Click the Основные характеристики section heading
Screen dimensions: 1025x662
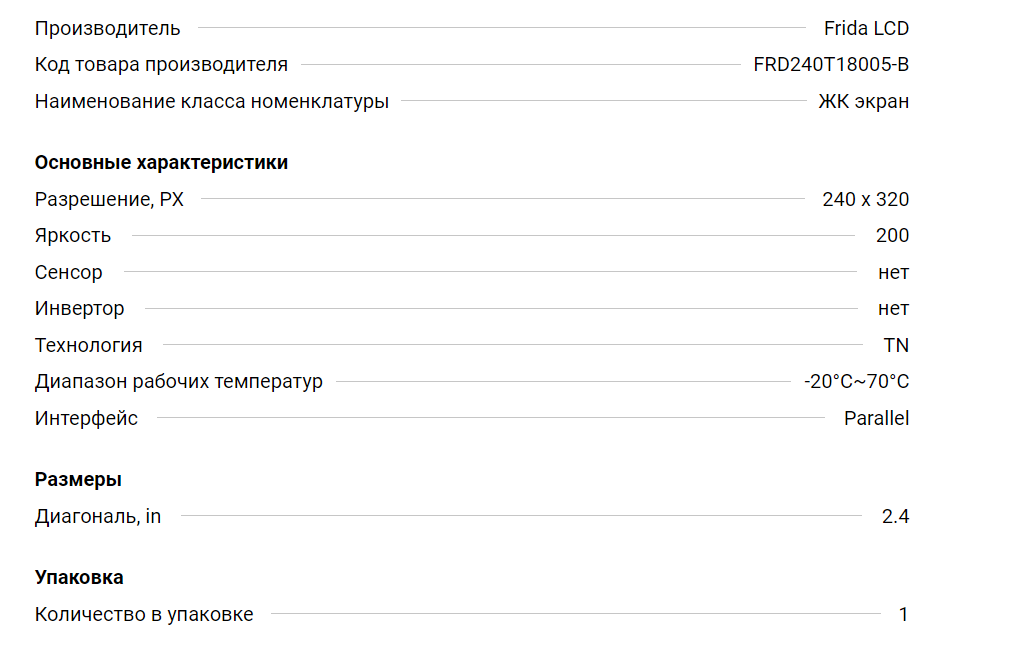pos(161,162)
